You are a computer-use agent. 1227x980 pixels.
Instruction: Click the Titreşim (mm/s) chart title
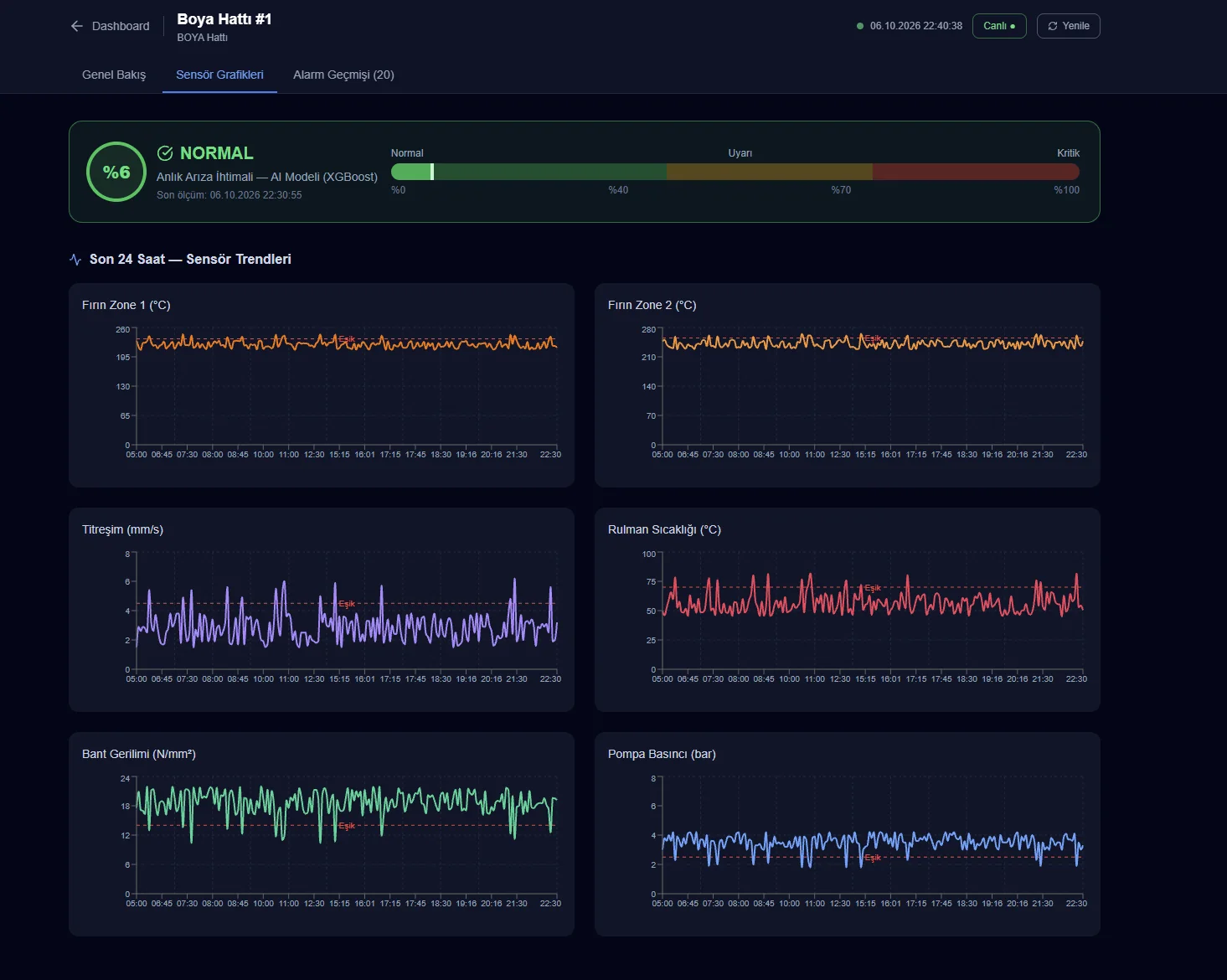coord(122,529)
